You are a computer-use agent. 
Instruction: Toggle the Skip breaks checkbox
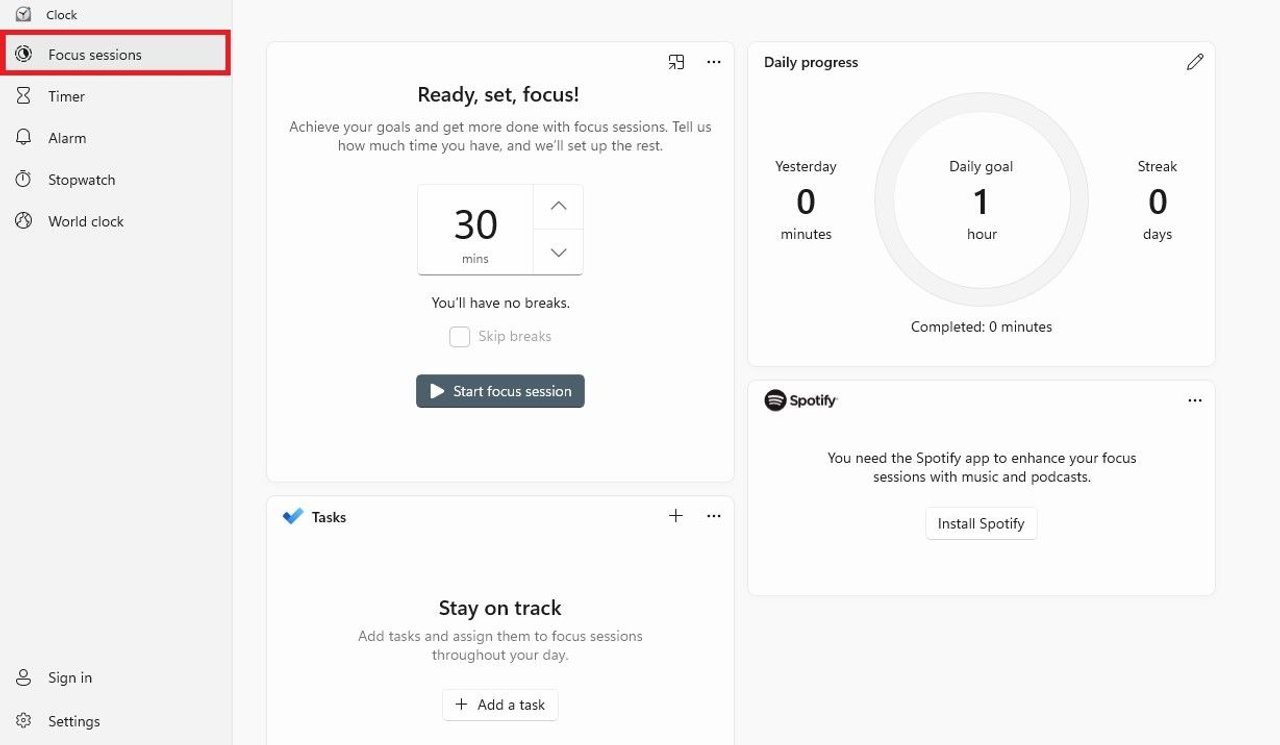460,337
